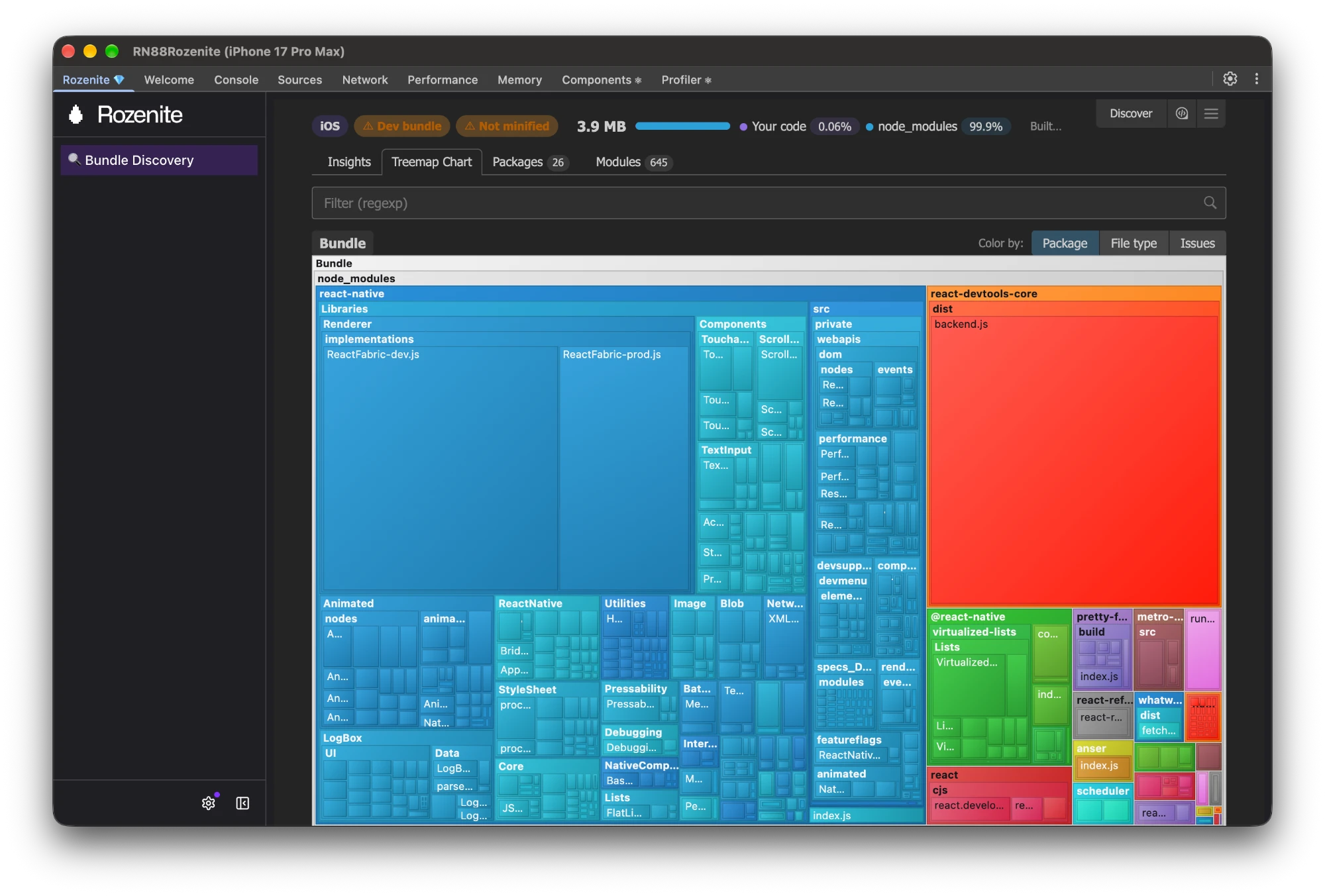Viewport: 1325px width, 896px height.
Task: Click the bundle size progress bar
Action: [682, 126]
